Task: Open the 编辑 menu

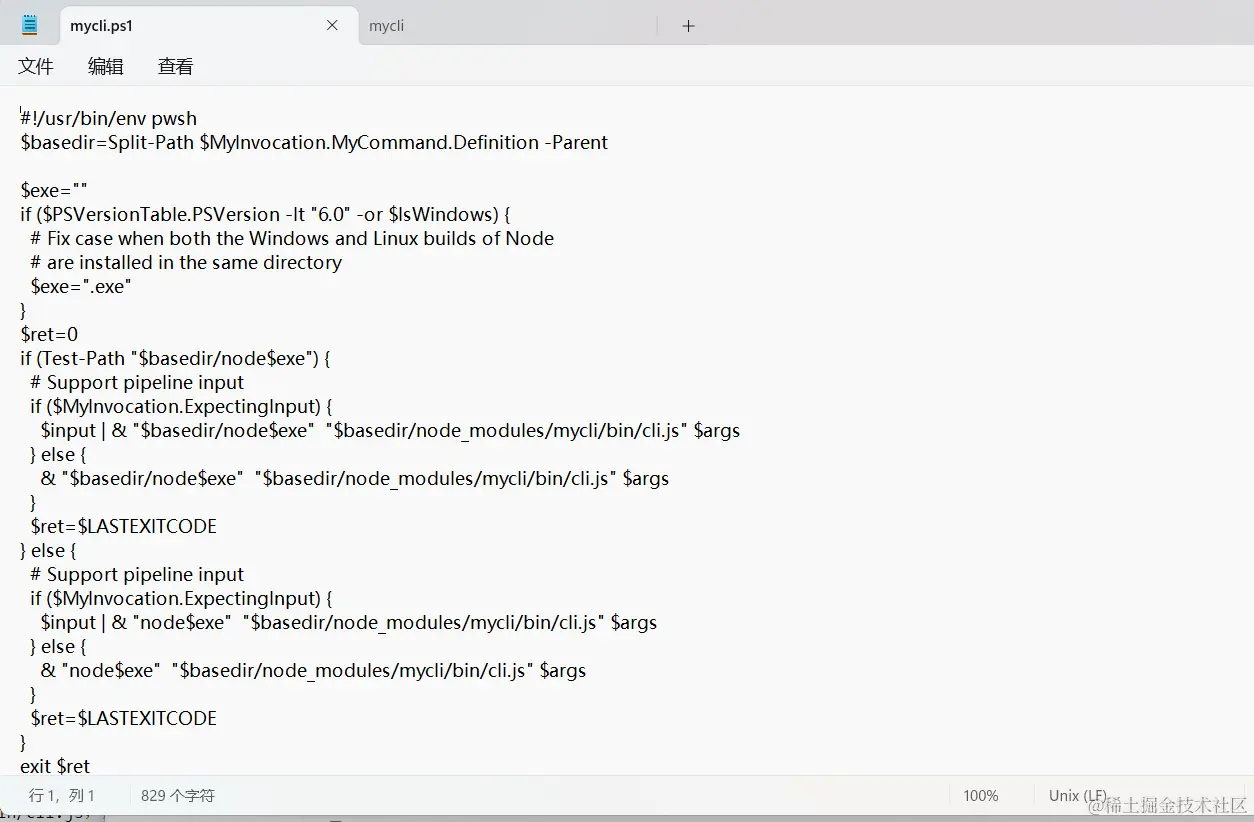Action: tap(106, 67)
